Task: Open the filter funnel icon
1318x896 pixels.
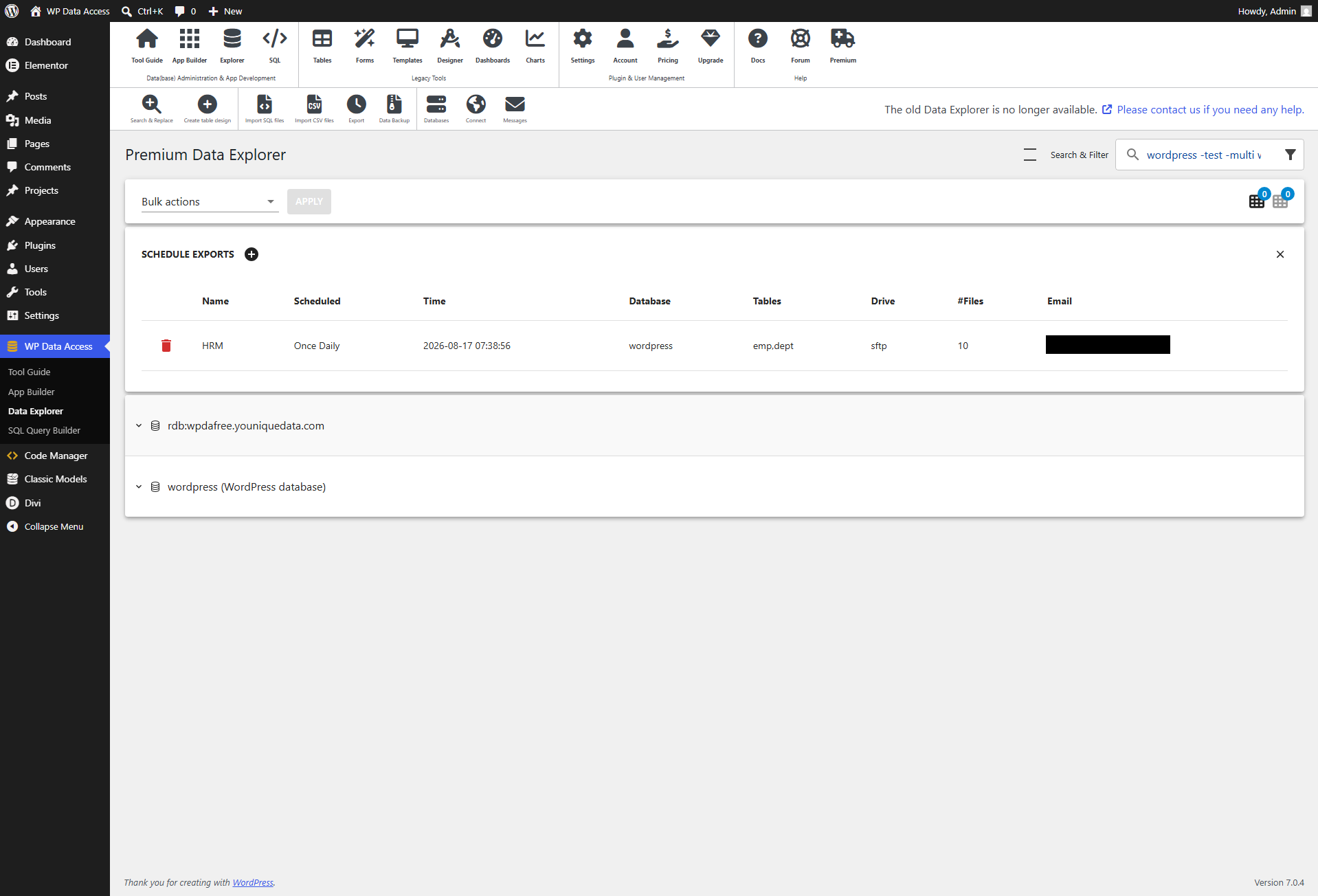Action: pos(1291,155)
